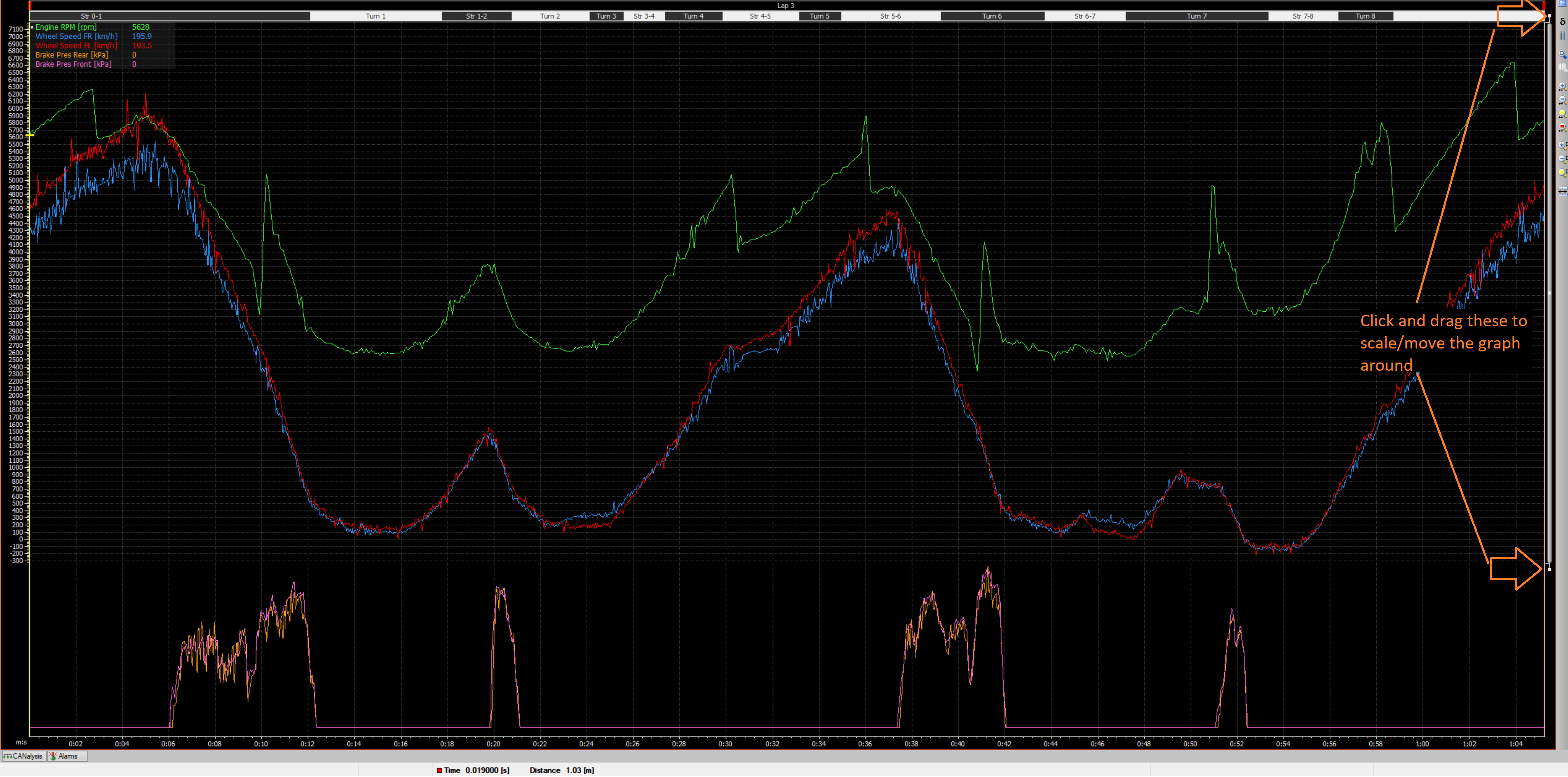Zoom in vertically with plus magnifier
Viewport: 1568px width, 777px height.
click(1563, 146)
